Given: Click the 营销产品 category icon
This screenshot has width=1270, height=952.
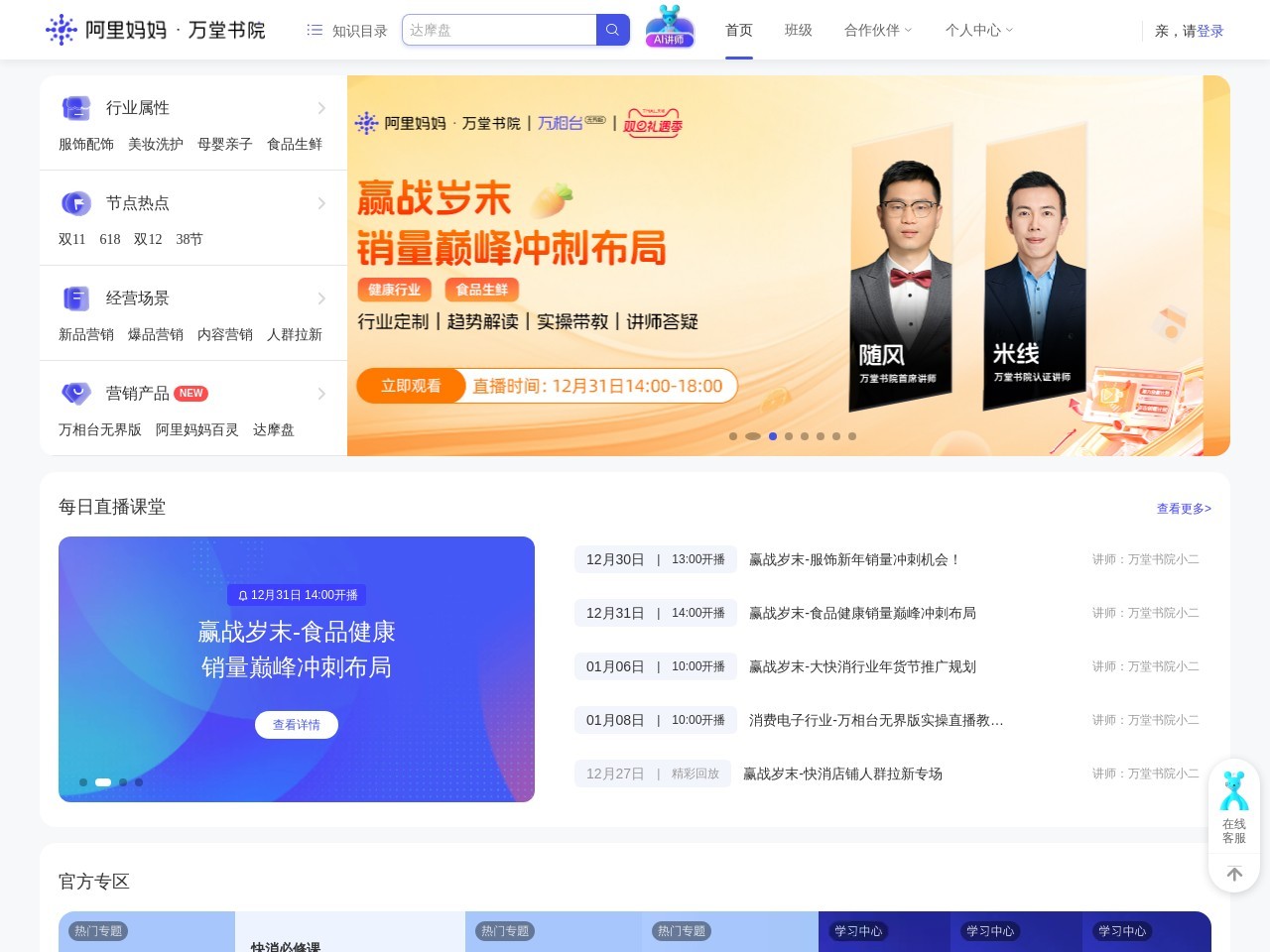Looking at the screenshot, I should click(76, 394).
